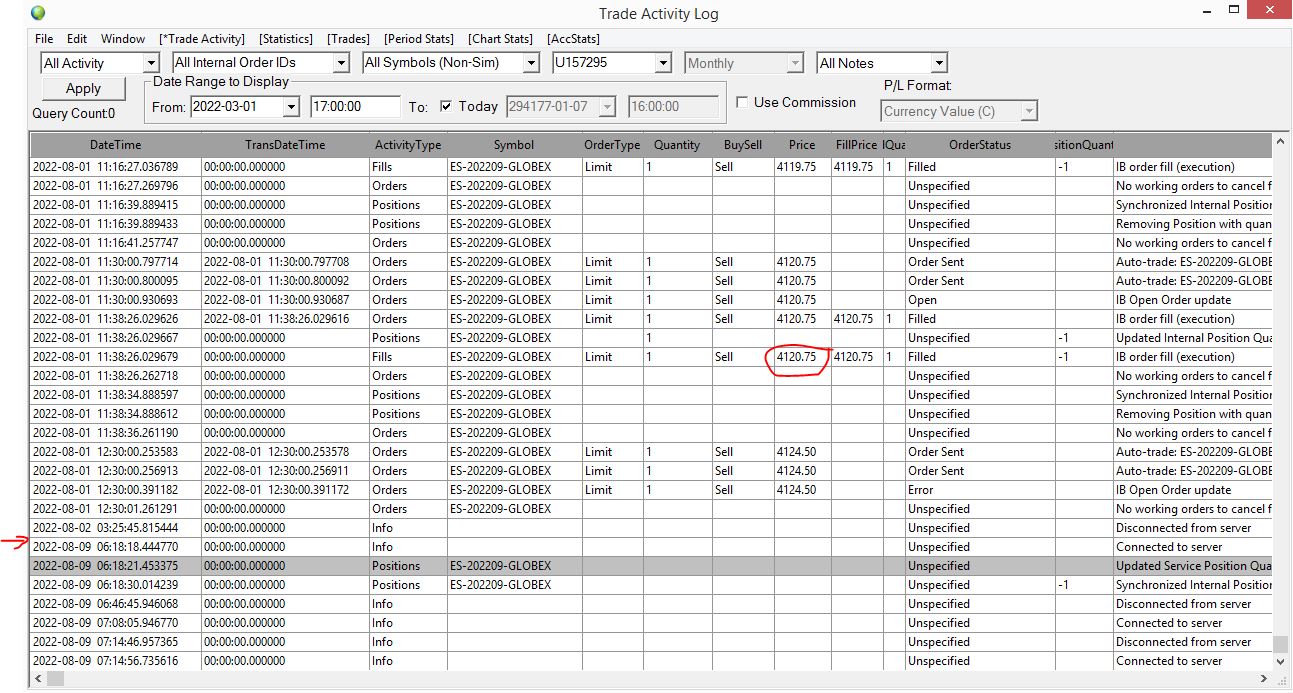Select row 2022-08-09 06:18:18.444770 Connected to server
This screenshot has width=1293, height=693.
tap(651, 547)
